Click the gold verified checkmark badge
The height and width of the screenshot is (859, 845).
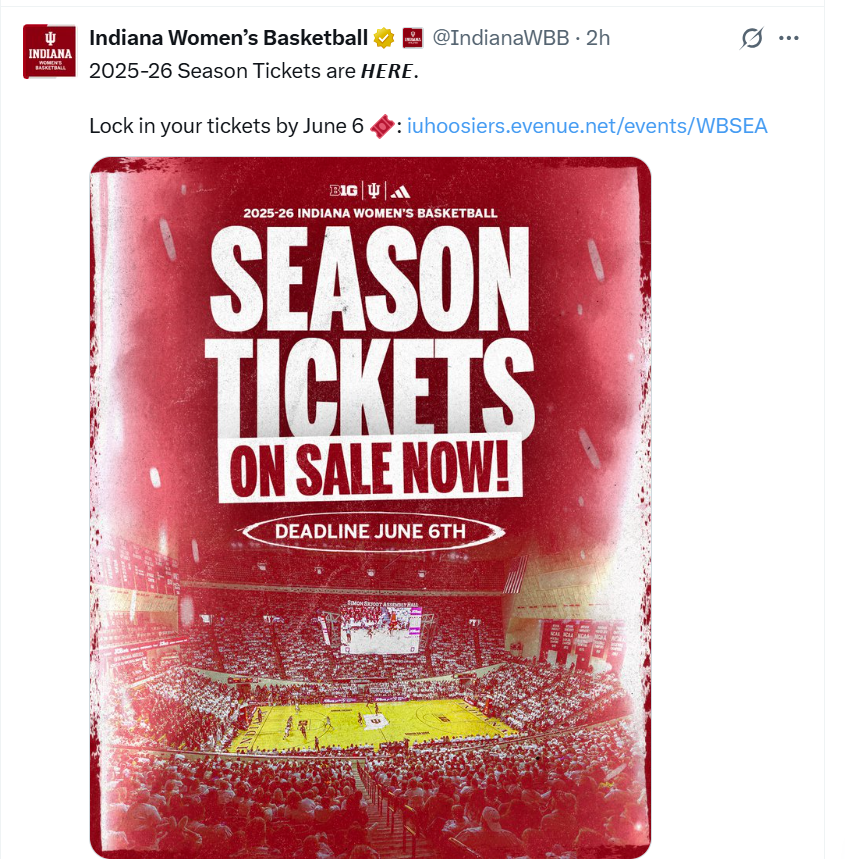tap(384, 38)
